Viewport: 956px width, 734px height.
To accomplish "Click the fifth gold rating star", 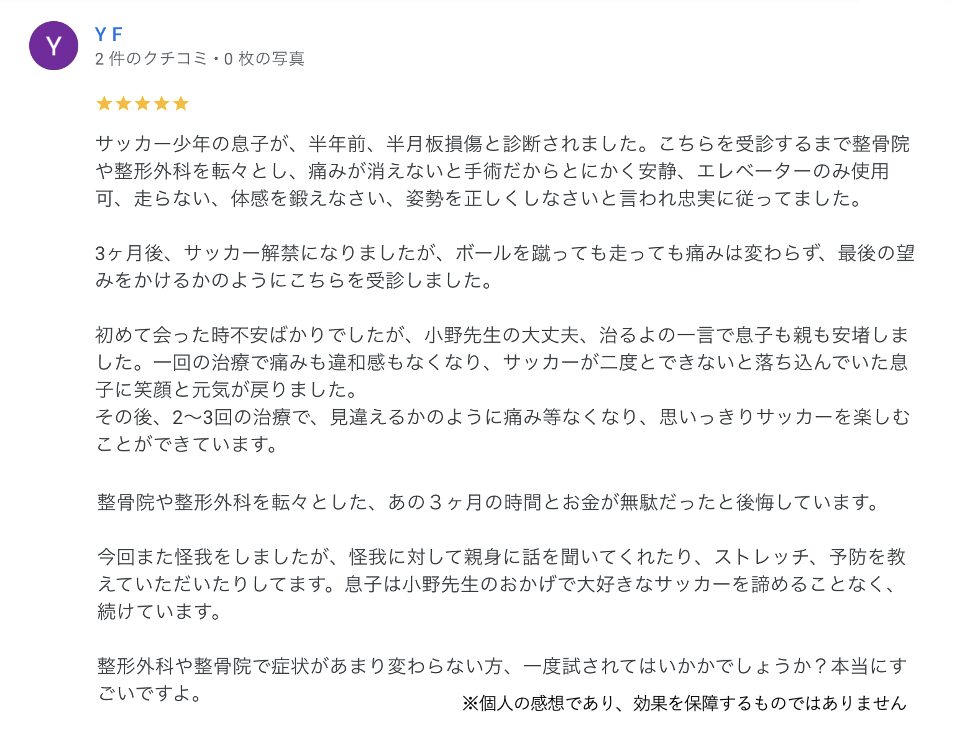I will (180, 103).
